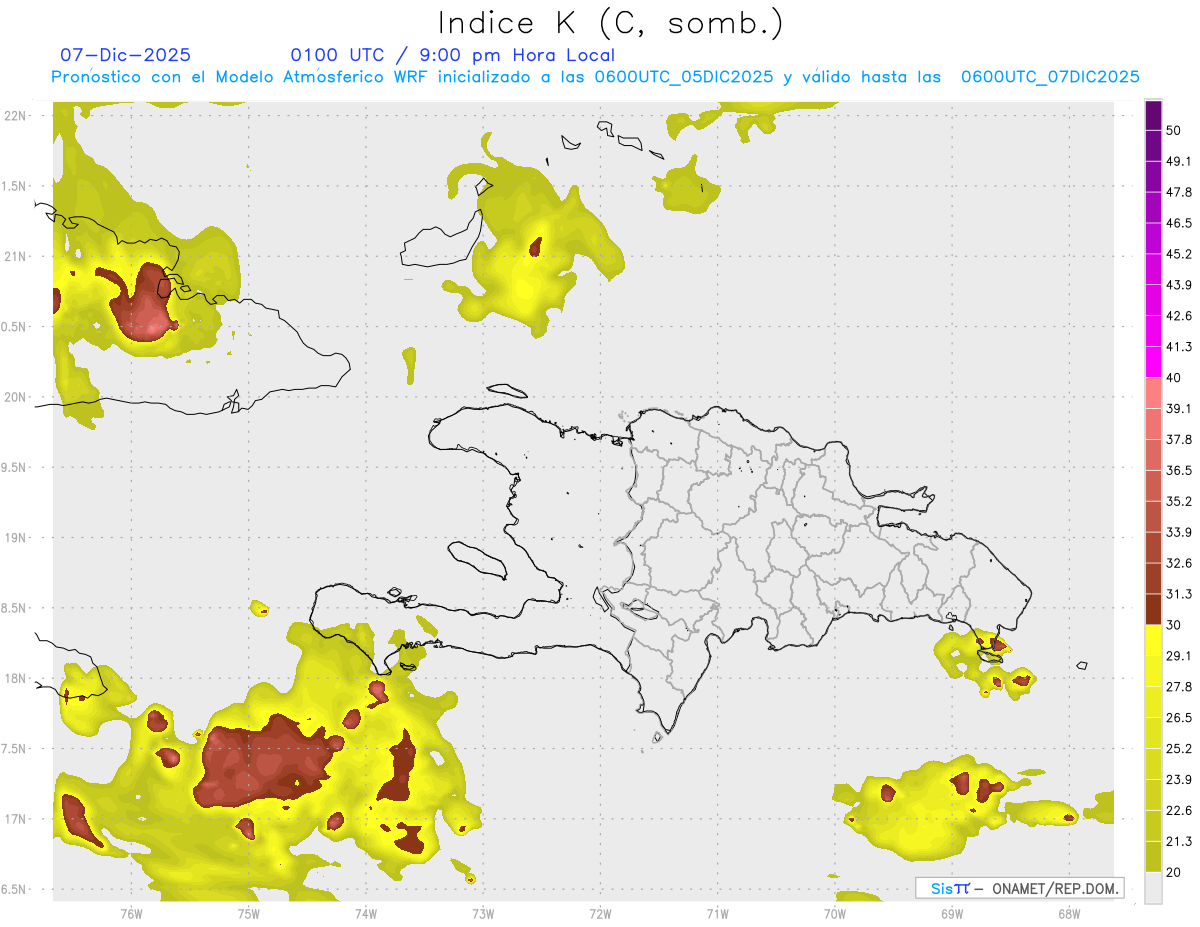Click the 71W longitude axis label

717,913
